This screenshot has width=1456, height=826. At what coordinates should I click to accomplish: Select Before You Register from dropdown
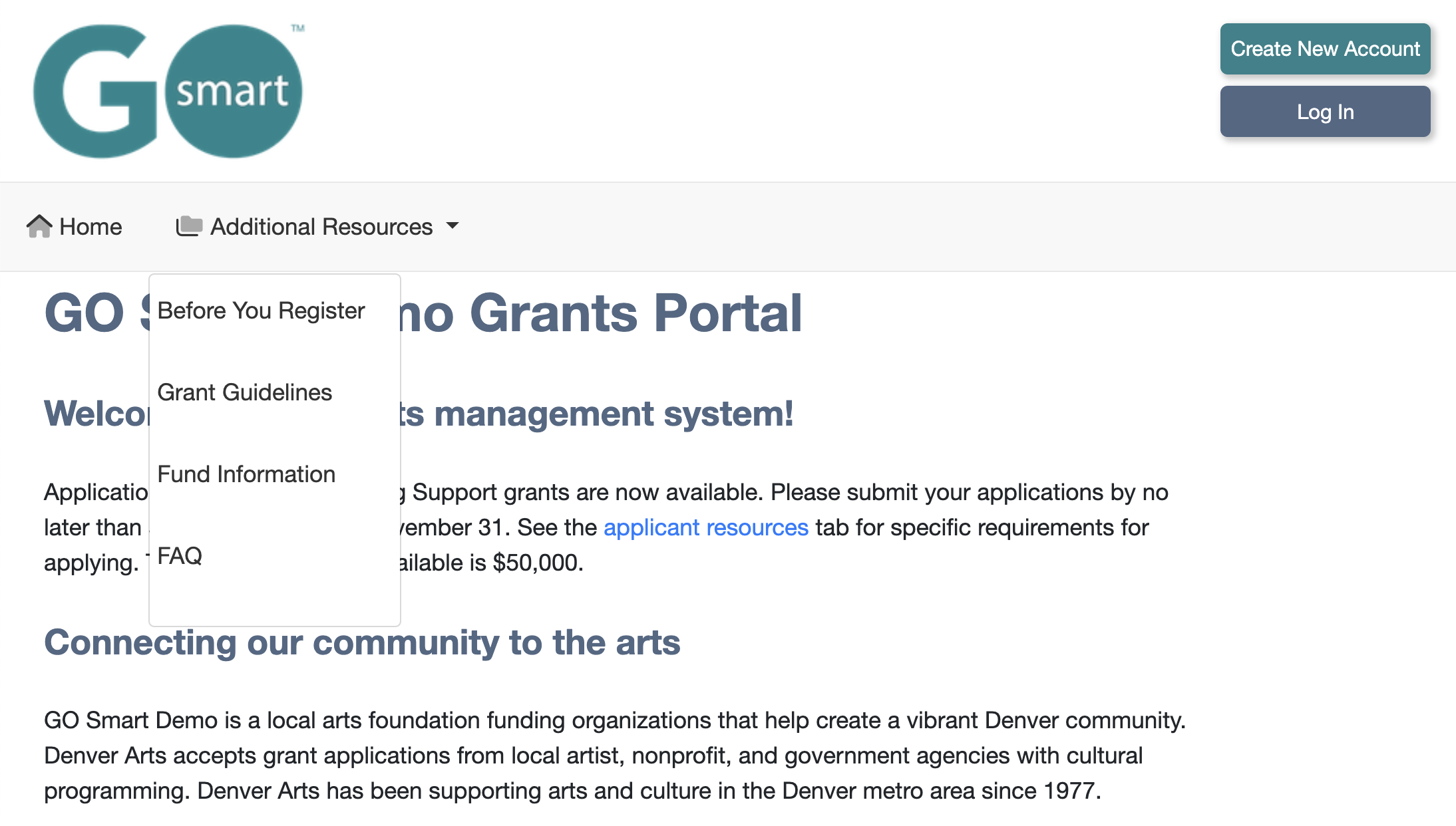pos(262,311)
